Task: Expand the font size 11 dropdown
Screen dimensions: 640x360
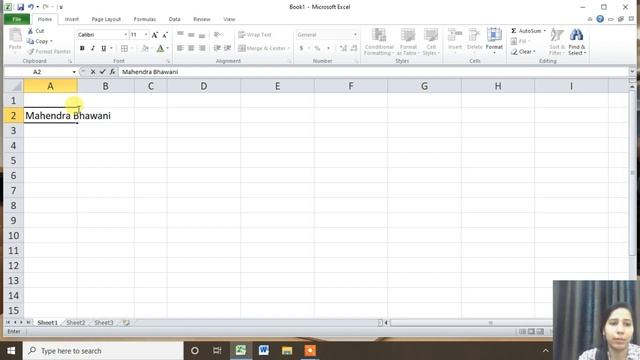Action: click(x=146, y=35)
